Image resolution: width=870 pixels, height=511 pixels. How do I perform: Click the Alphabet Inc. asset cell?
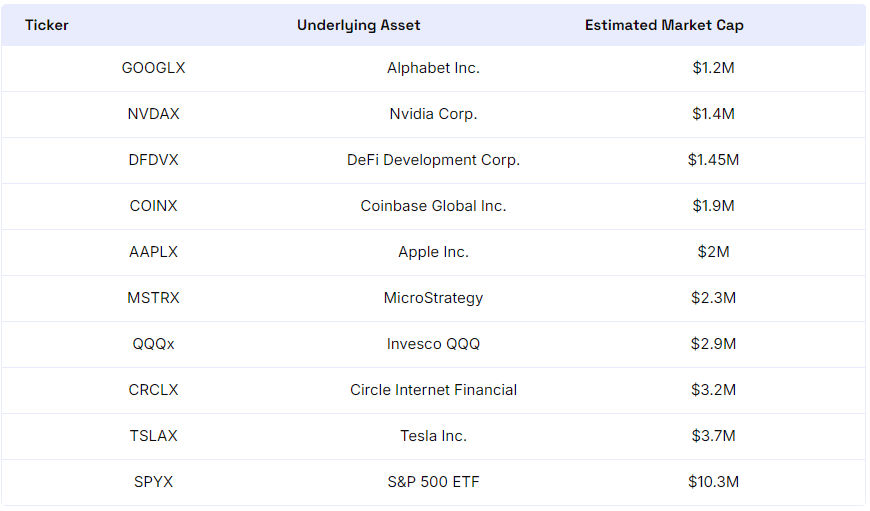click(433, 68)
